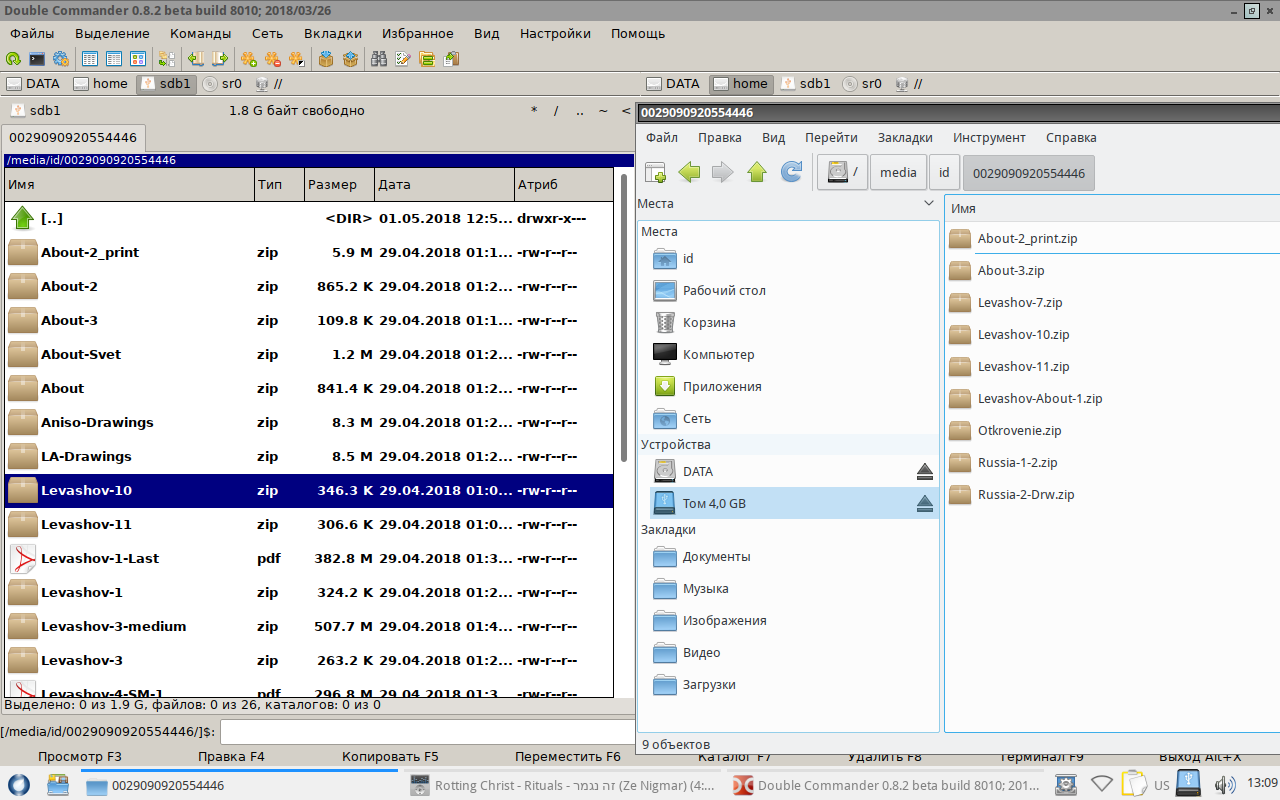The height and width of the screenshot is (800, 1280).
Task: Eject the DATA device in sidebar
Action: (x=924, y=472)
